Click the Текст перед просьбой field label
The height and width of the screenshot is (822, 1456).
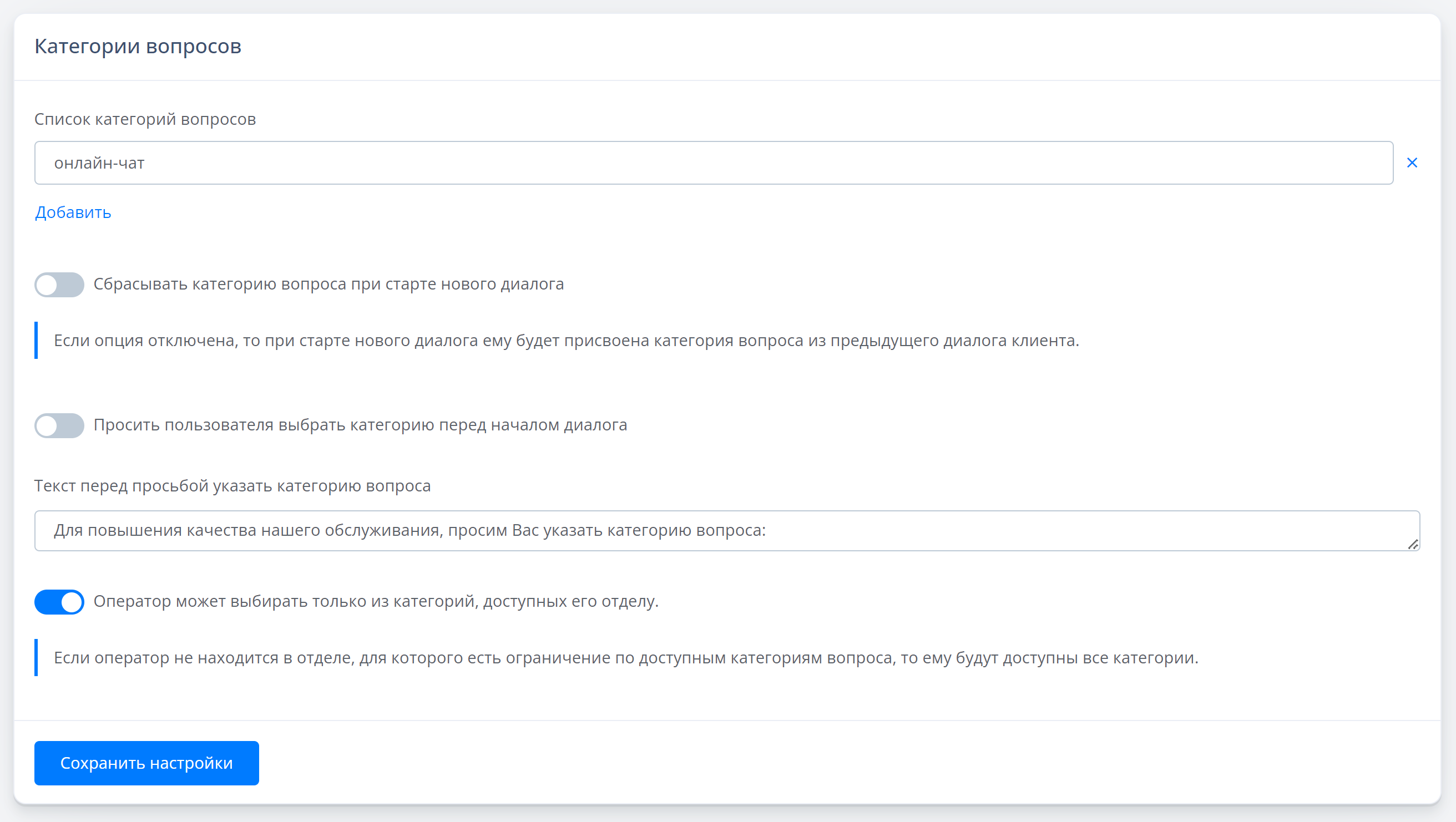tap(232, 486)
